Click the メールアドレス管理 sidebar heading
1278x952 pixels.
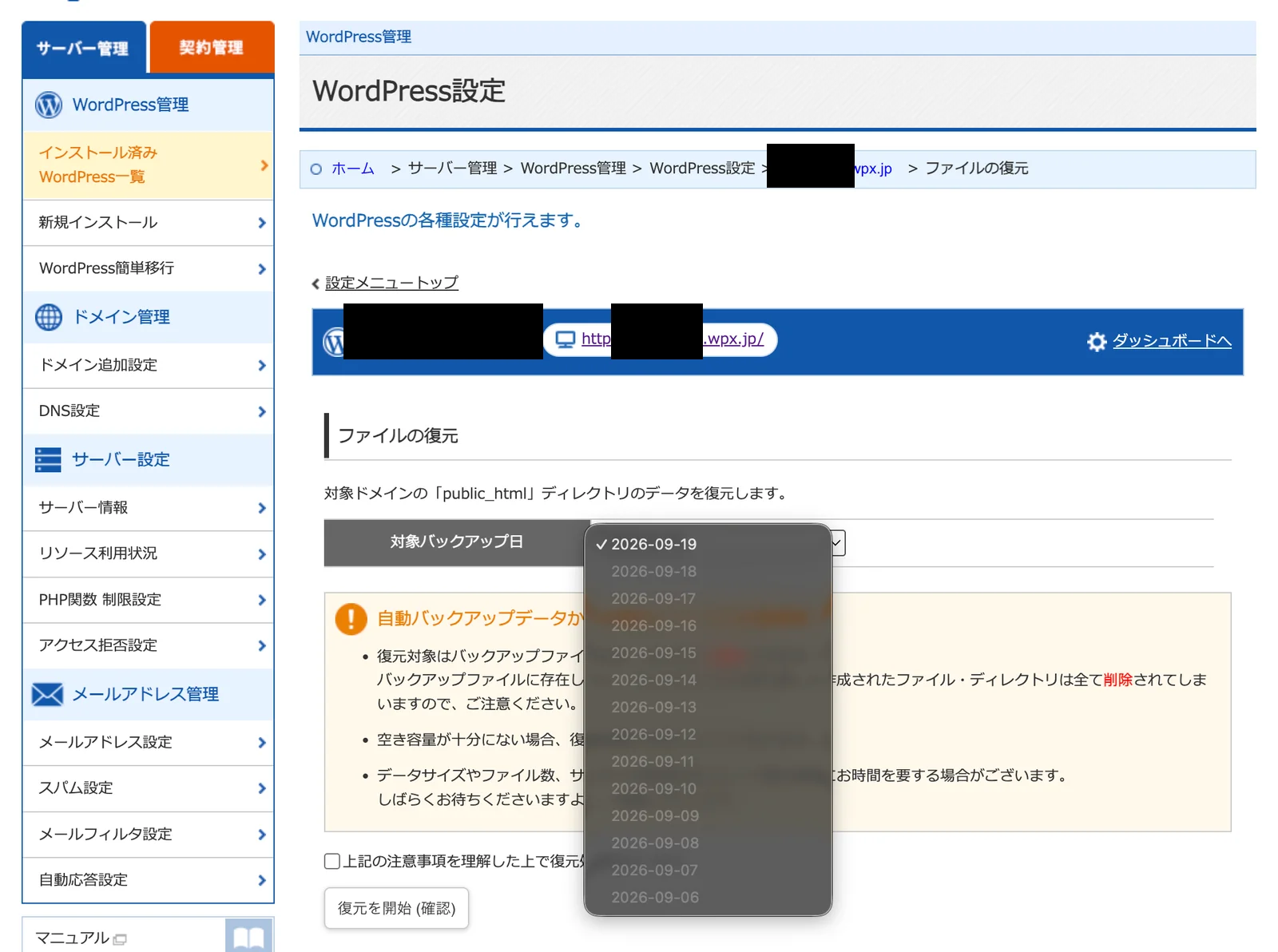[145, 694]
